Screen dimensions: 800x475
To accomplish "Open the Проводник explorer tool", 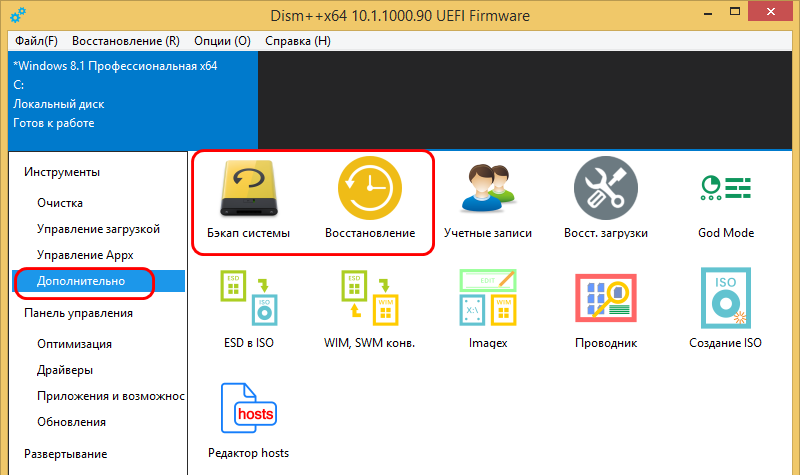I will pyautogui.click(x=606, y=310).
